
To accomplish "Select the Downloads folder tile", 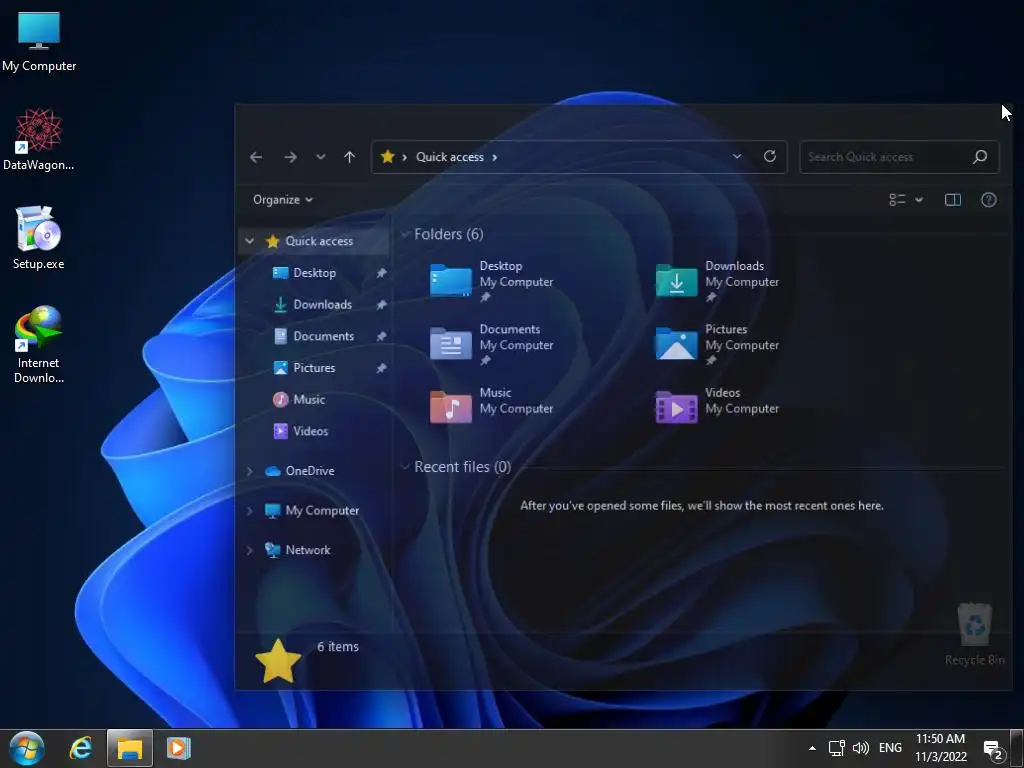I will 717,281.
